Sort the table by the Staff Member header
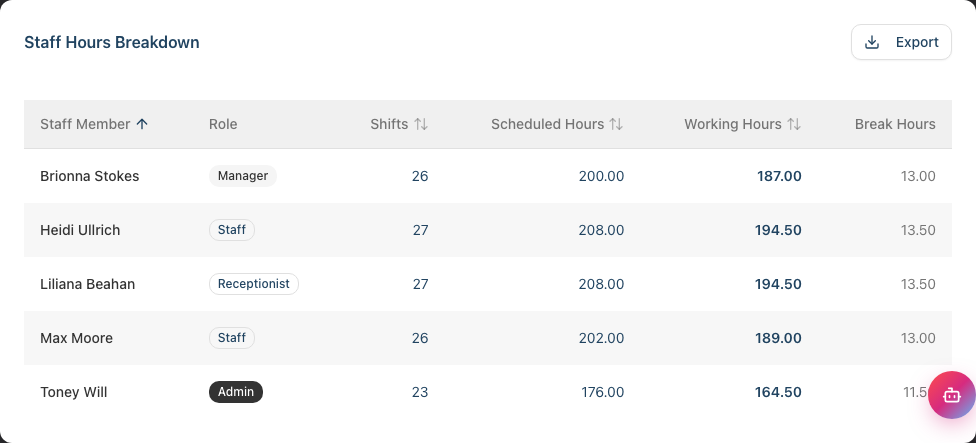Viewport: 976px width, 443px height. (85, 124)
